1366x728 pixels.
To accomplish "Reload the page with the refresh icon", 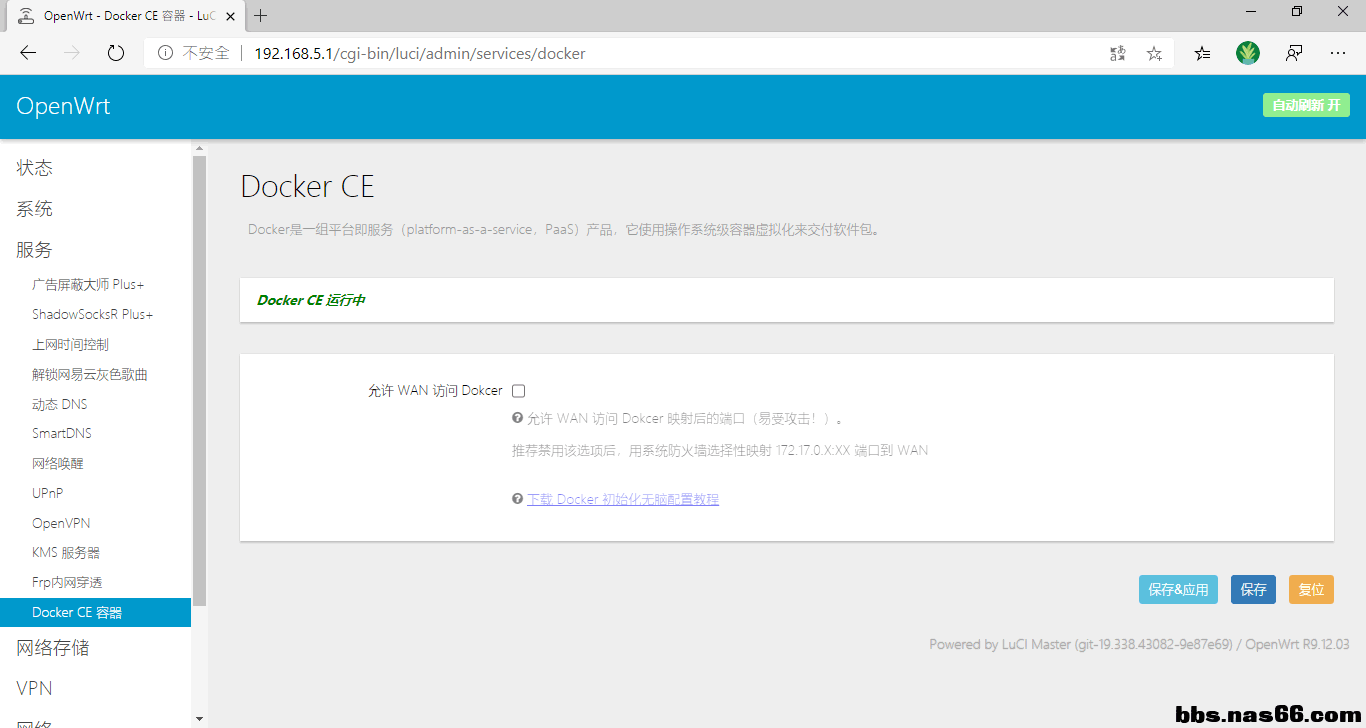I will coord(116,53).
